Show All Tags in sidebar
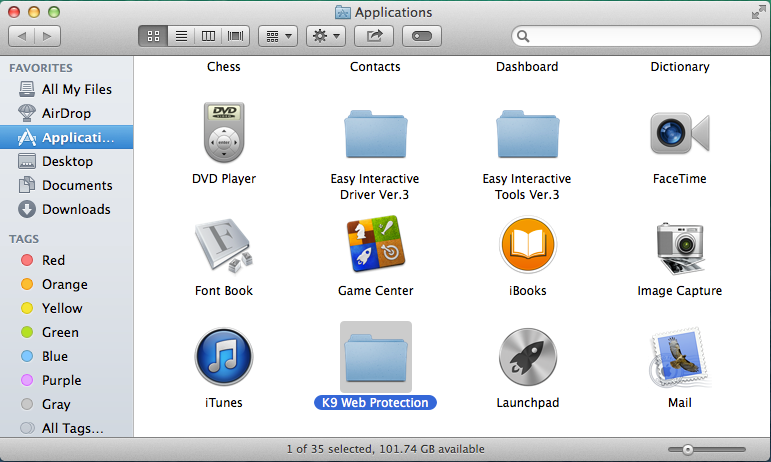This screenshot has width=771, height=462. [x=67, y=428]
